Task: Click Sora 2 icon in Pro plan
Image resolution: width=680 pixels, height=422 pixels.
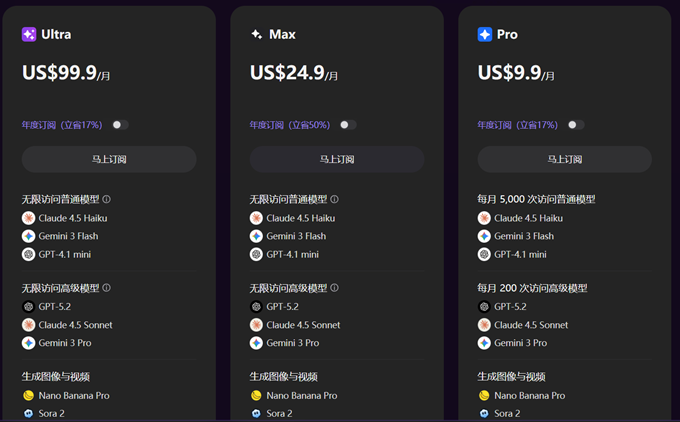Action: tap(484, 413)
